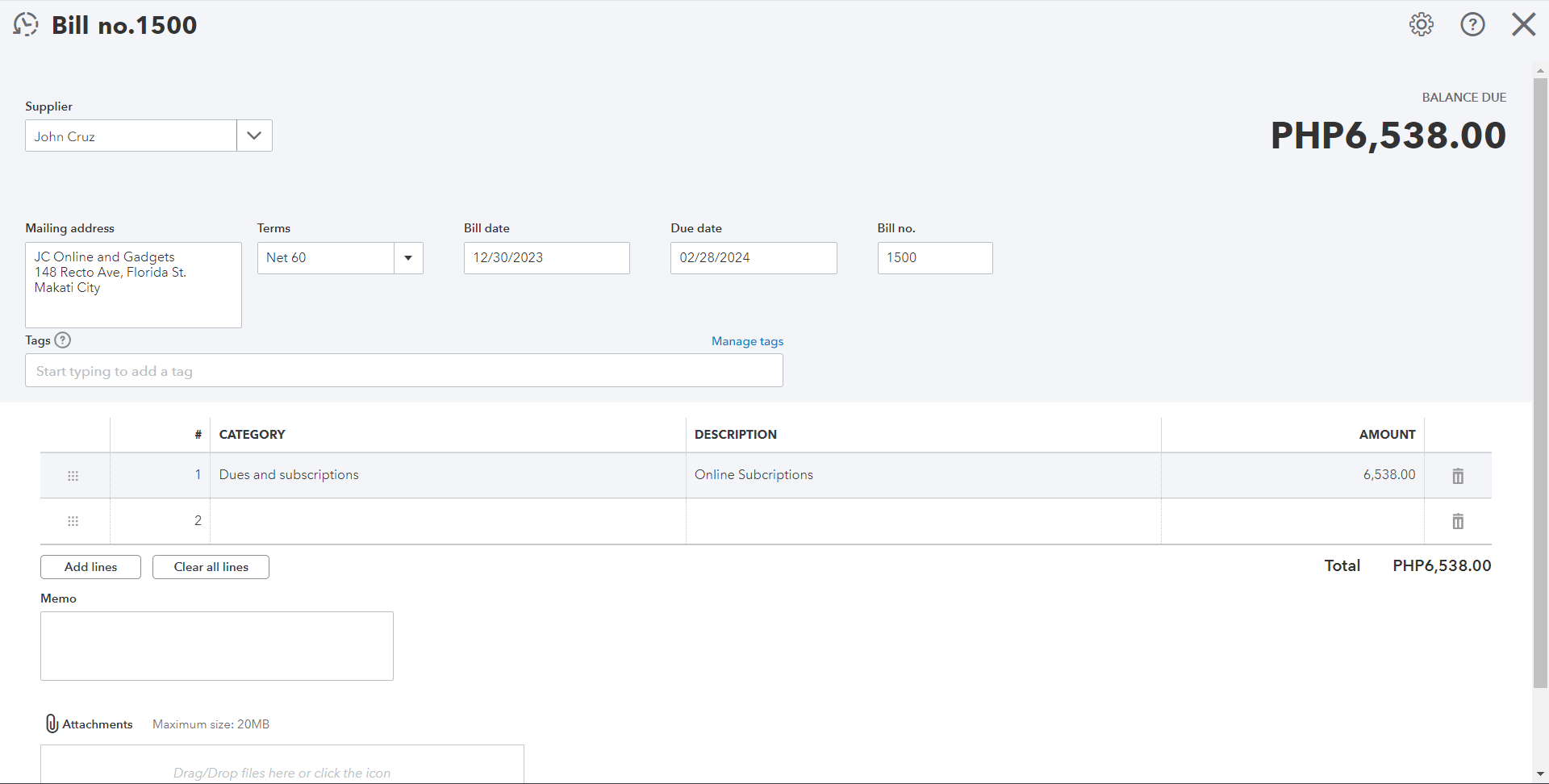The height and width of the screenshot is (784, 1549).
Task: Open the help question mark icon
Action: coord(1472,24)
